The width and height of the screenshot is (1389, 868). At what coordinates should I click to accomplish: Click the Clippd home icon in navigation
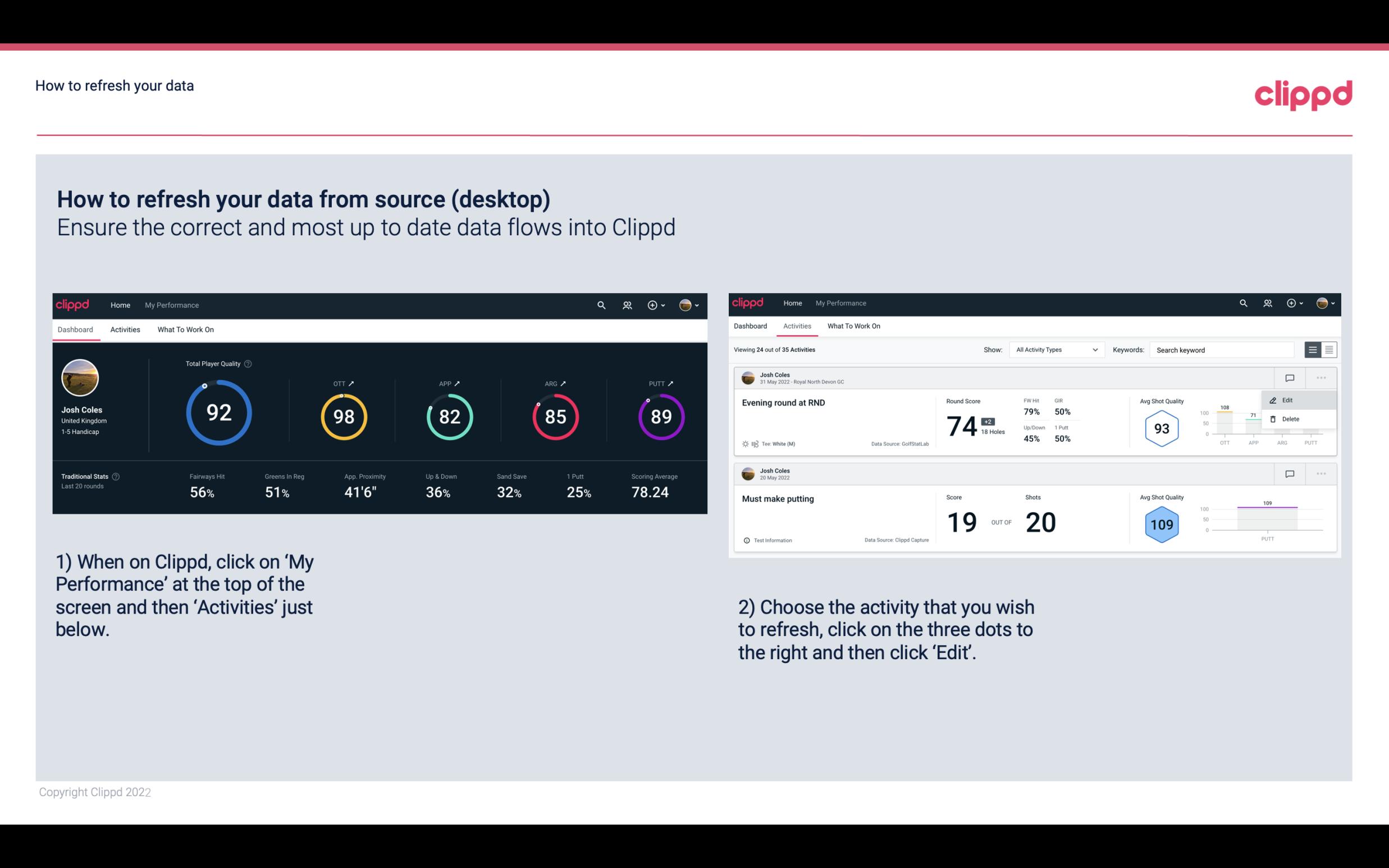point(72,305)
